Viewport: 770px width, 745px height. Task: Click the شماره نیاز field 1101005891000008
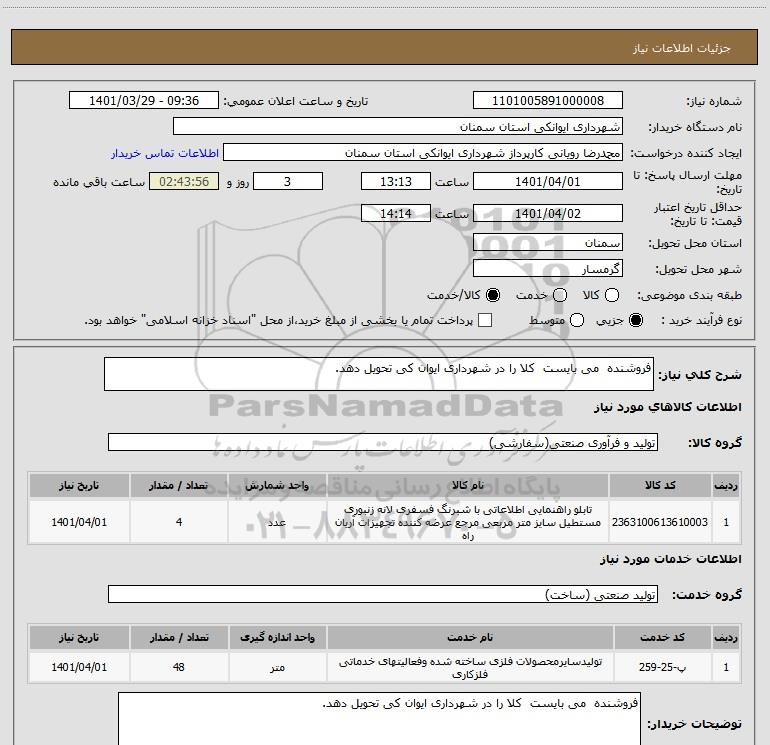[x=548, y=101]
